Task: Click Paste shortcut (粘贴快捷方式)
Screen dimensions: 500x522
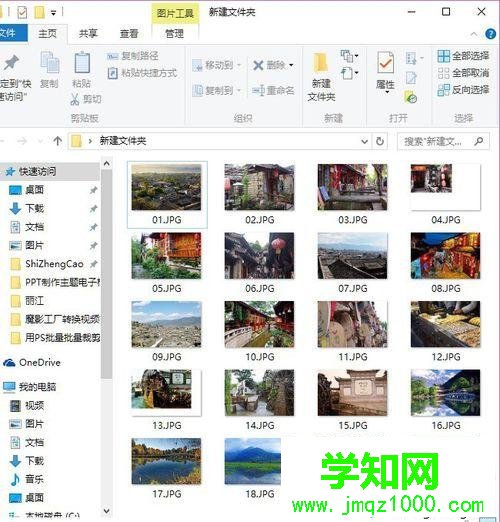Action: tap(142, 73)
